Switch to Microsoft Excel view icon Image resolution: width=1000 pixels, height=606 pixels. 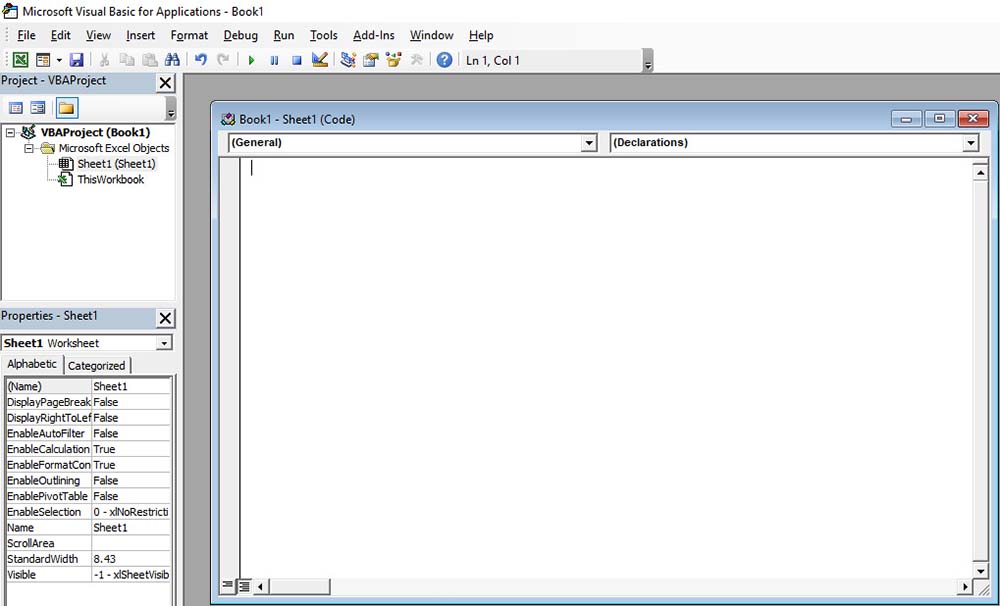pyautogui.click(x=20, y=60)
